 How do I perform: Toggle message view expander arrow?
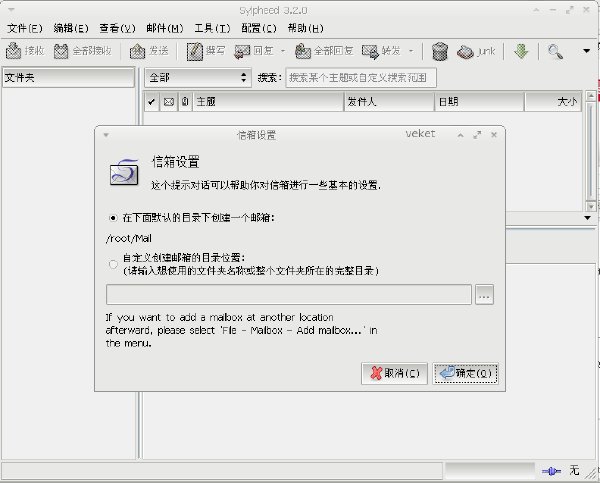pos(587,218)
